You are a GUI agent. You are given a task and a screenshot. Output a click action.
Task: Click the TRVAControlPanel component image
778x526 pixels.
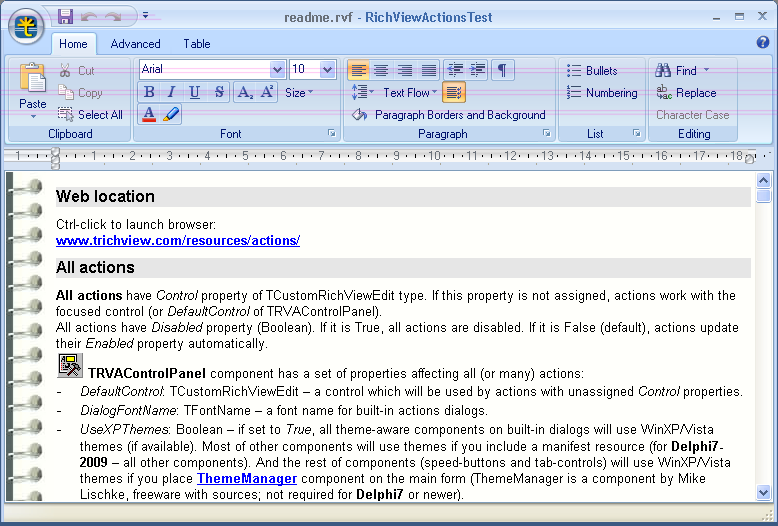pos(70,365)
